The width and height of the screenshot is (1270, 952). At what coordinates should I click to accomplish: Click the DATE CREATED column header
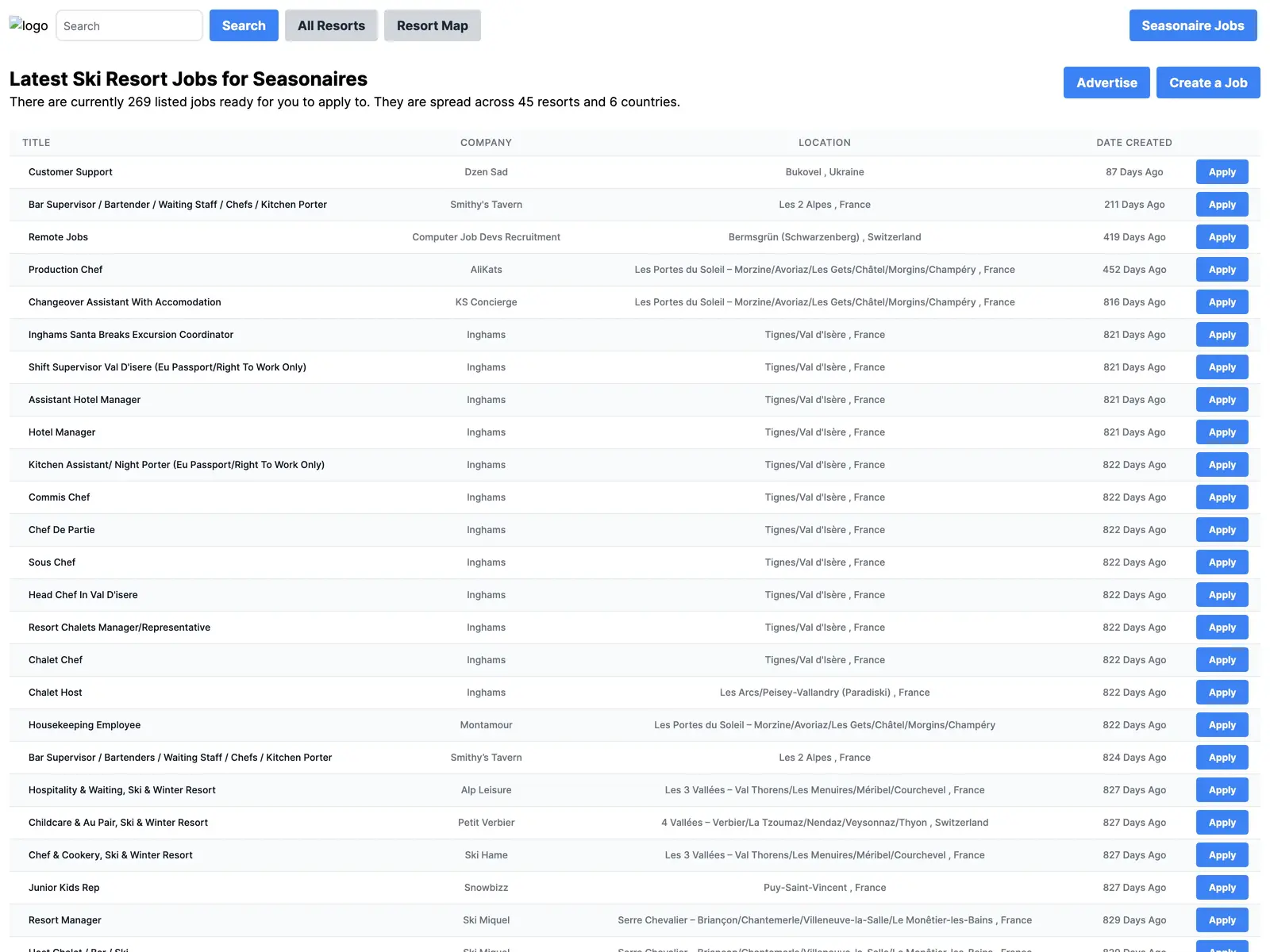(x=1134, y=143)
